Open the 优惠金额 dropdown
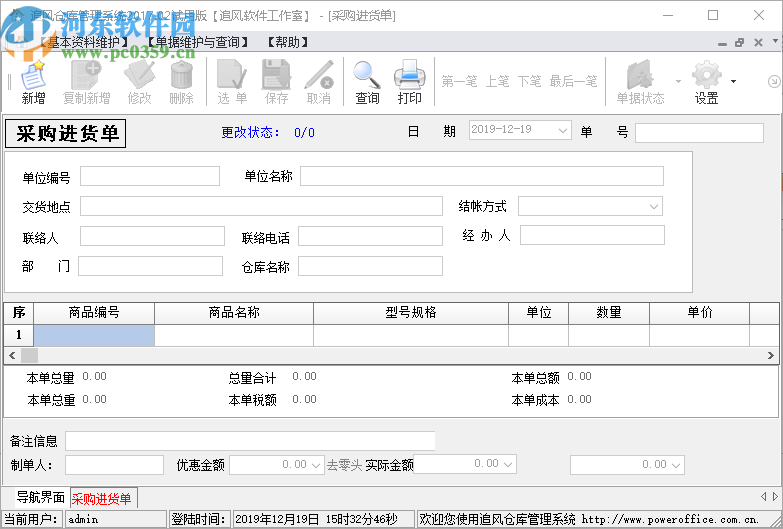Image resolution: width=783 pixels, height=529 pixels. 316,465
